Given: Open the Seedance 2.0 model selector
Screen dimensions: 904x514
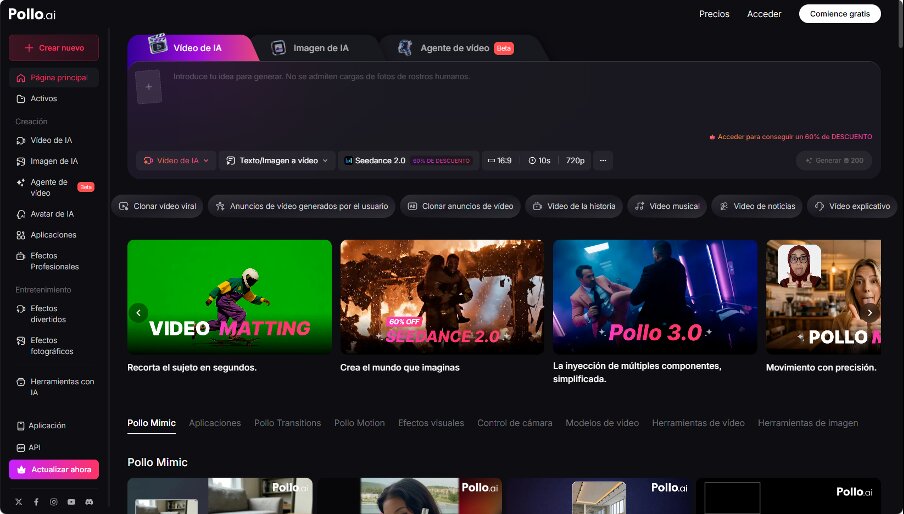Looking at the screenshot, I should [408, 160].
